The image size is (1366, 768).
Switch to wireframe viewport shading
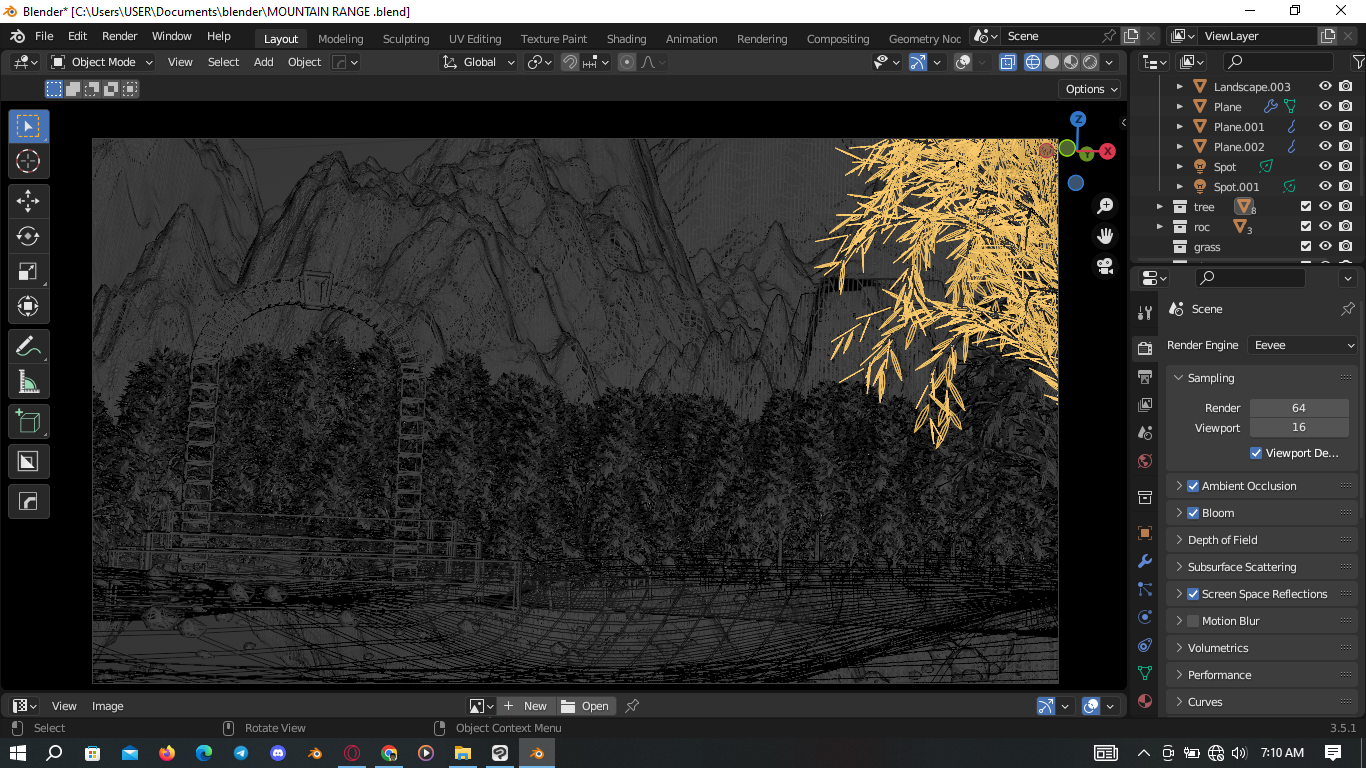(x=1033, y=62)
